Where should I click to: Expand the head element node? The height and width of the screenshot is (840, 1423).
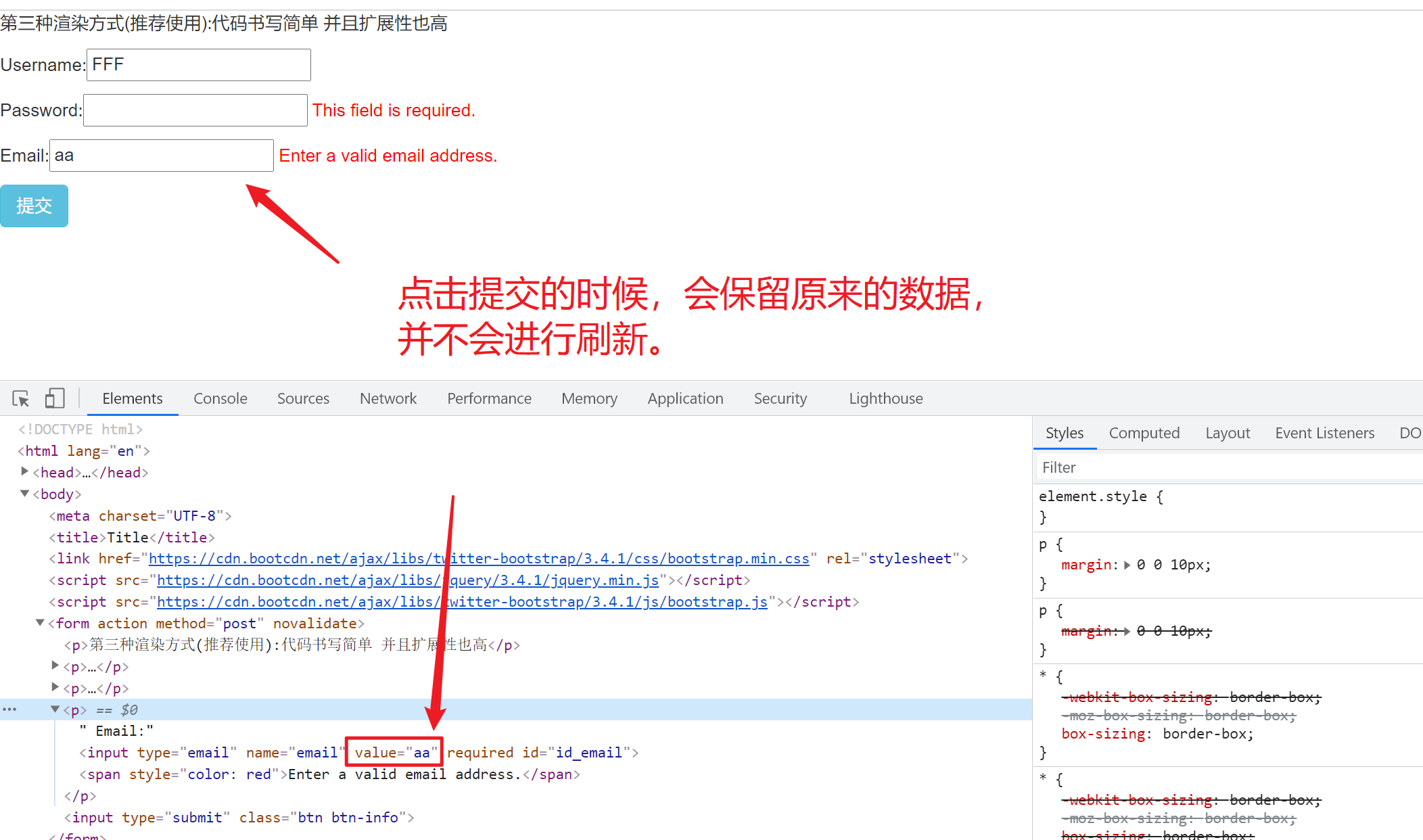click(25, 471)
